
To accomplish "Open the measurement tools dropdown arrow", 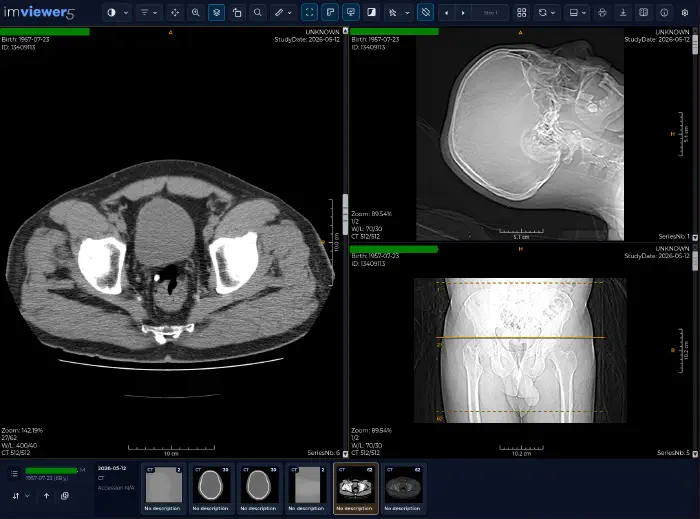I will (289, 13).
